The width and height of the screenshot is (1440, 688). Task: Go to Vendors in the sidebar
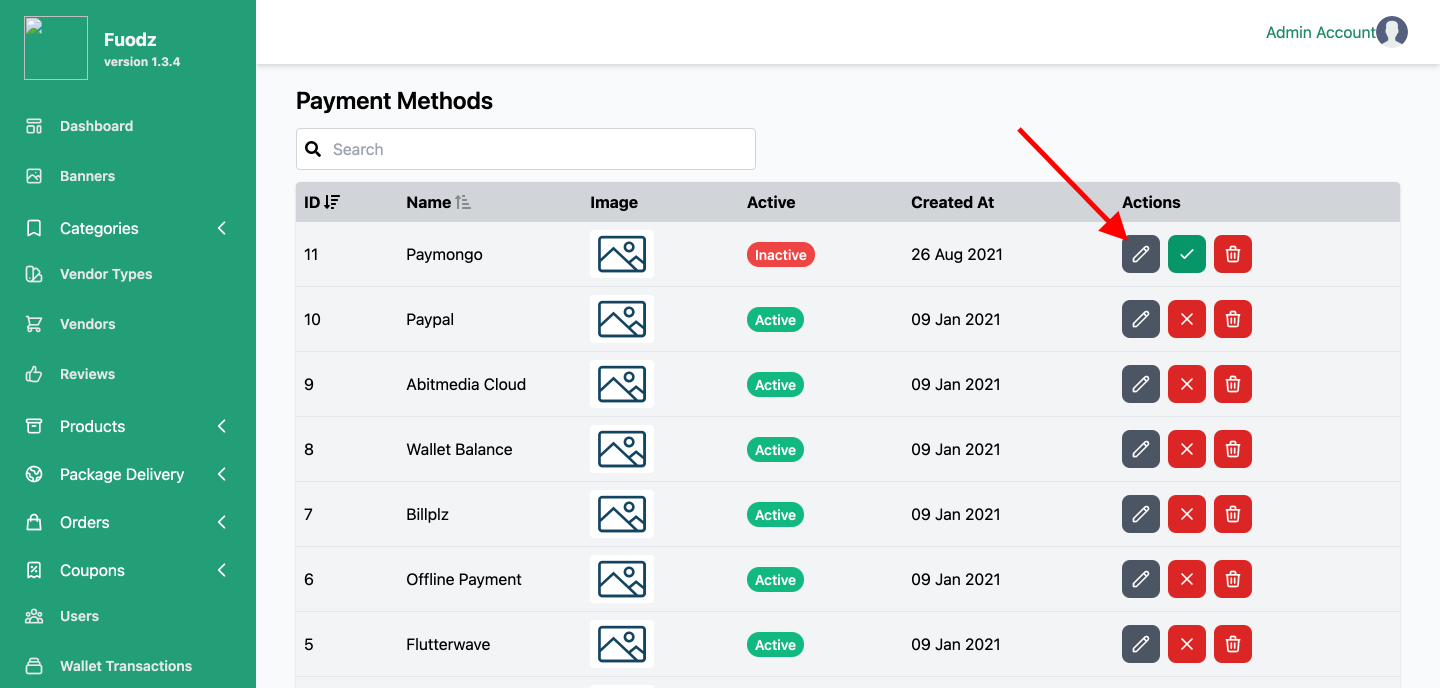click(87, 324)
